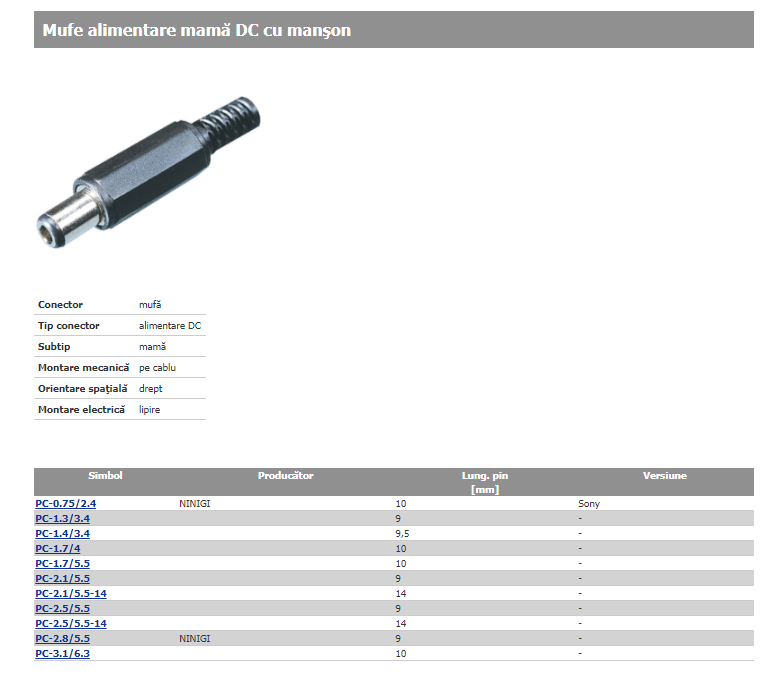Click the Lung. pin [mm] column header
The width and height of the screenshot is (763, 675).
pyautogui.click(x=485, y=482)
